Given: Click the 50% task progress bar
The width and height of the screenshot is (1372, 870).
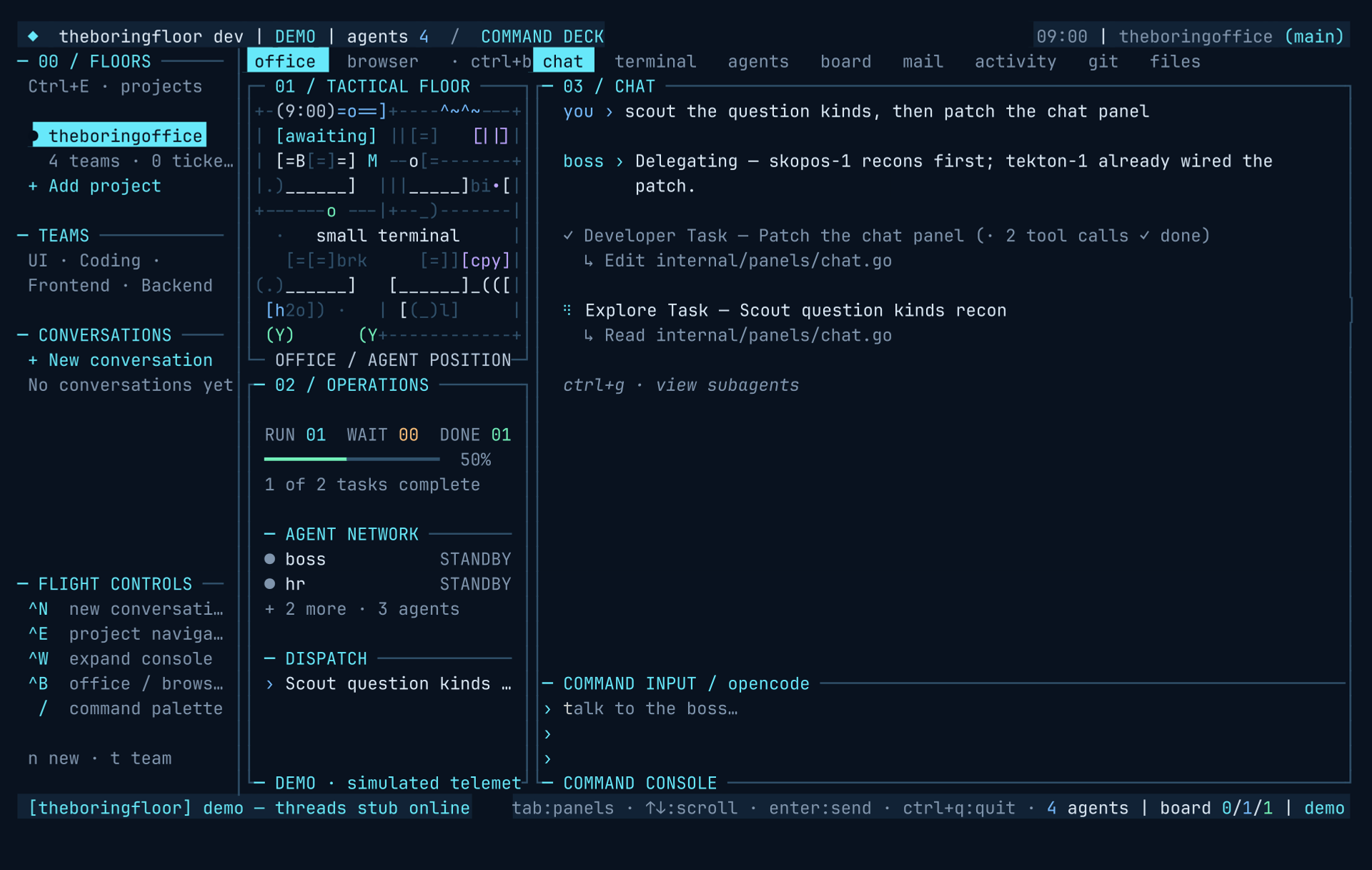Looking at the screenshot, I should pos(352,459).
